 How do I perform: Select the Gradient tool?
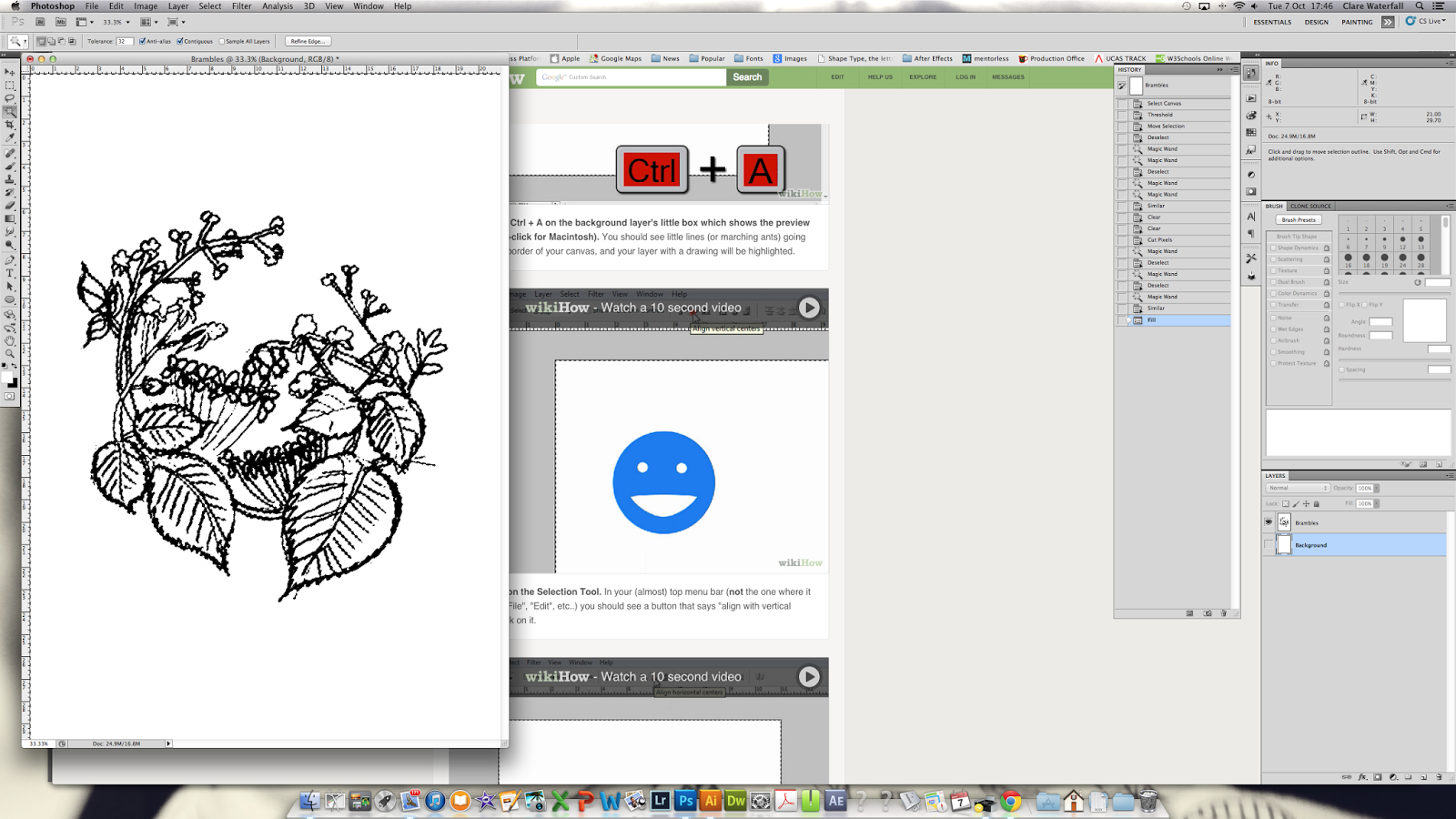coord(10,219)
